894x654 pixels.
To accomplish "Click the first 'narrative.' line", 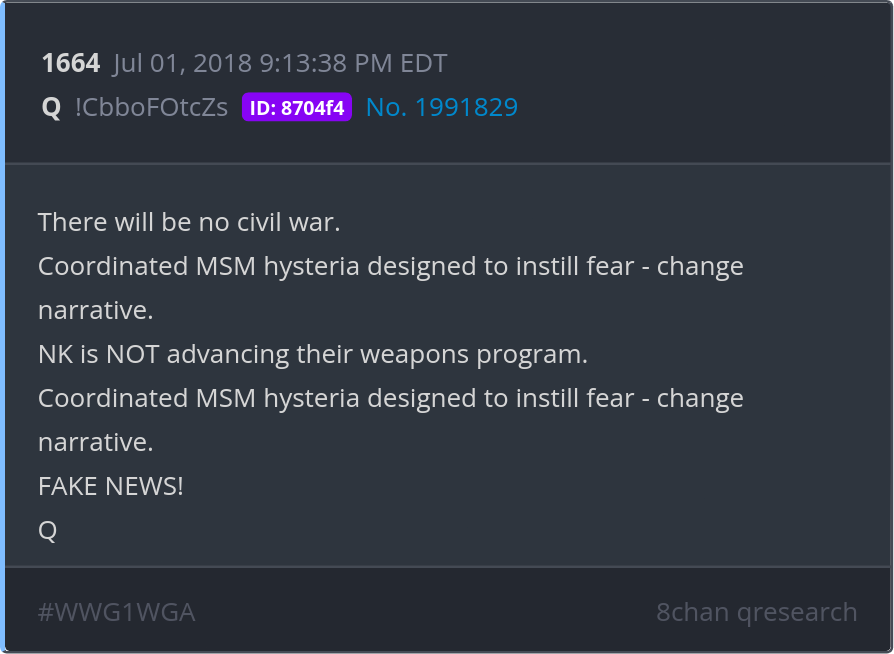I will pyautogui.click(x=96, y=310).
